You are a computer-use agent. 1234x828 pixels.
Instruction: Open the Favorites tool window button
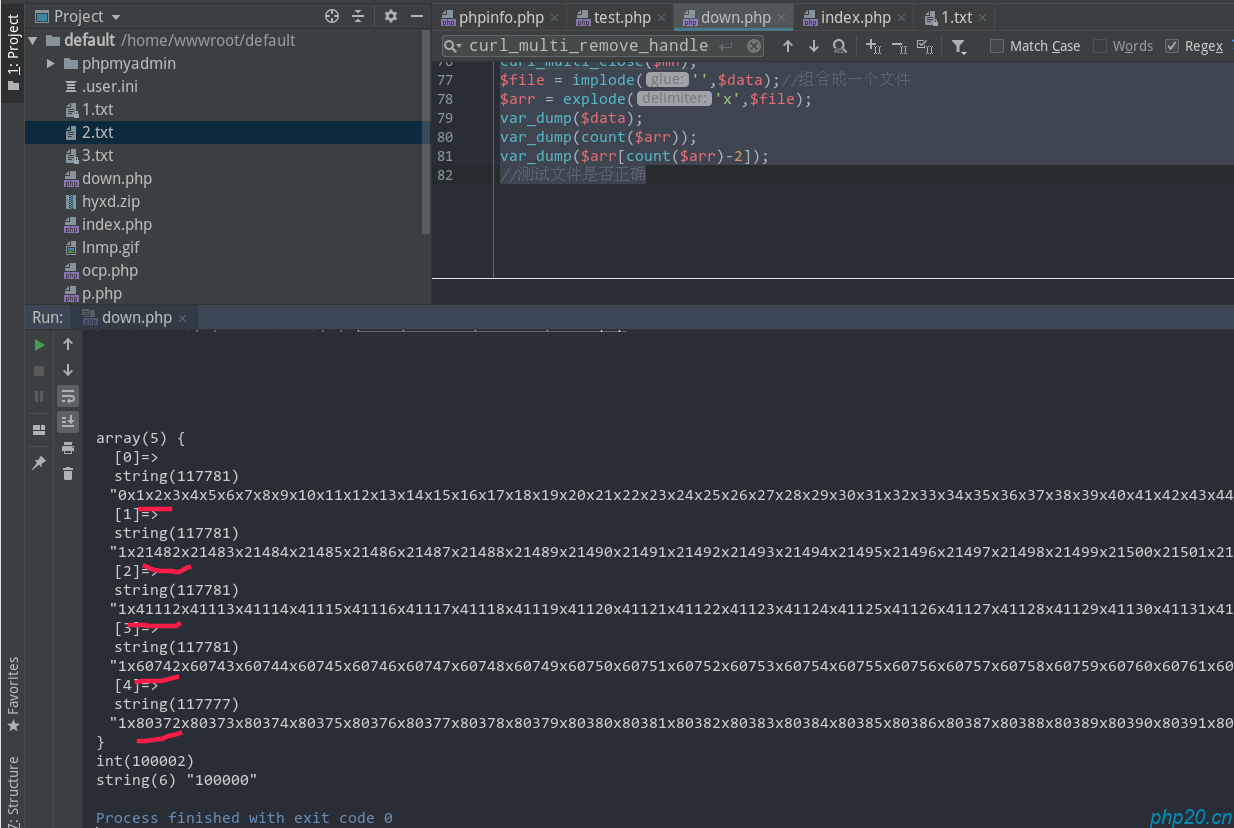(12, 694)
